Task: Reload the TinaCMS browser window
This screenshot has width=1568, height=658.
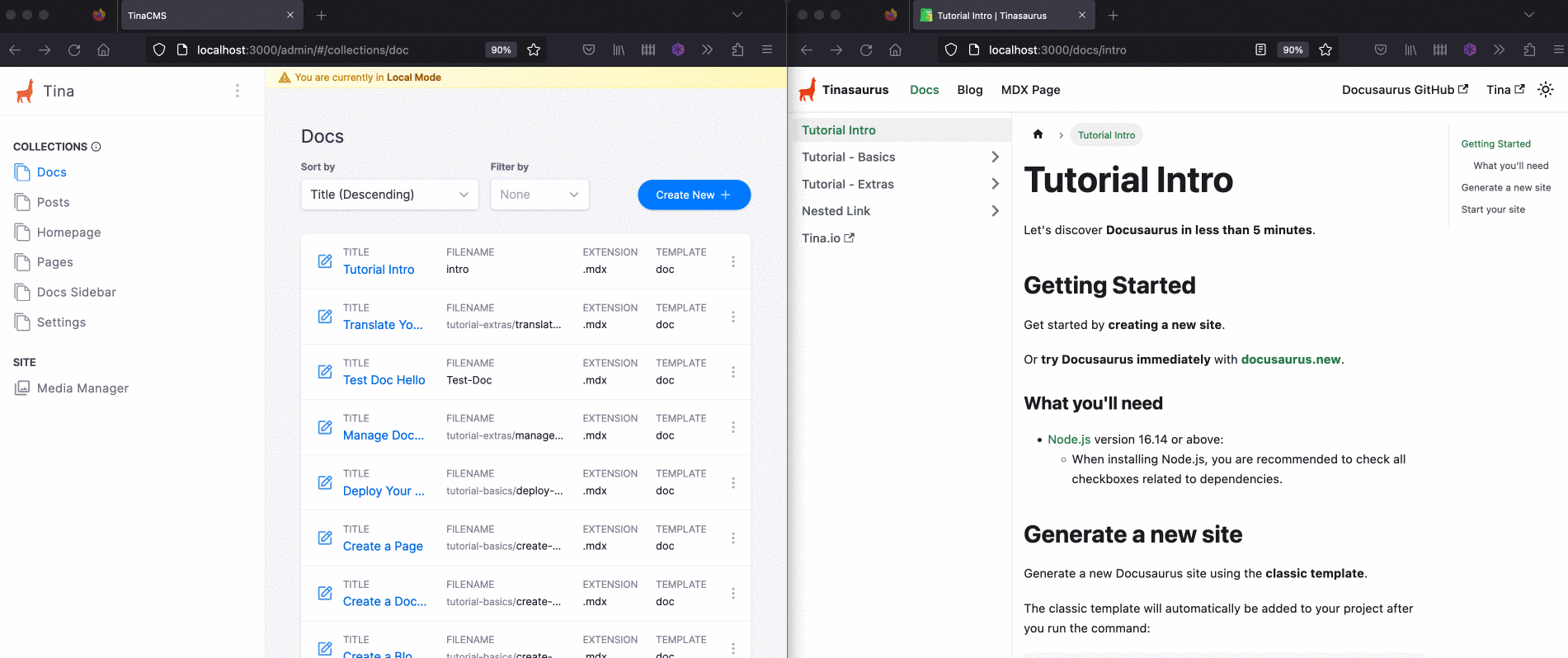Action: pyautogui.click(x=74, y=50)
